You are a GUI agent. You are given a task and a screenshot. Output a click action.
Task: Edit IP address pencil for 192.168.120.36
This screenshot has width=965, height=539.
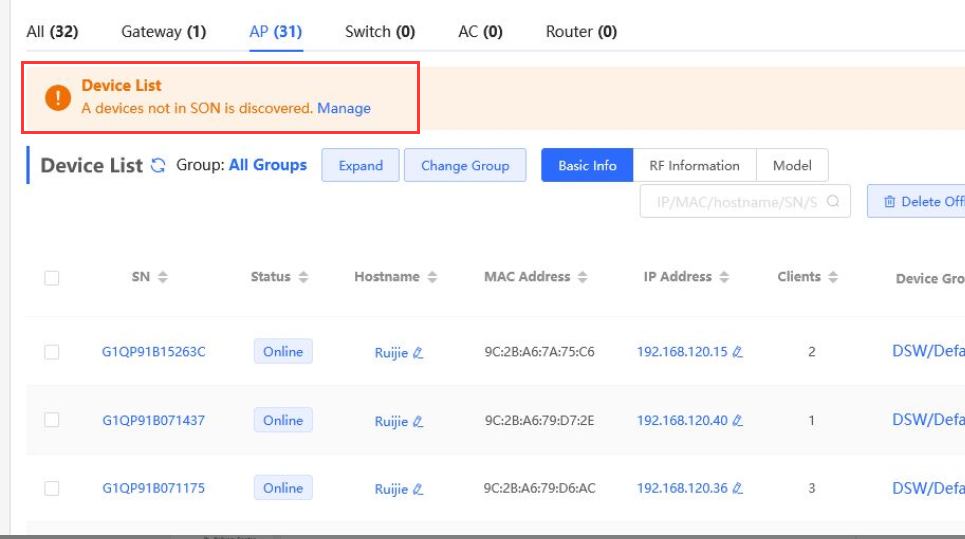pos(737,489)
